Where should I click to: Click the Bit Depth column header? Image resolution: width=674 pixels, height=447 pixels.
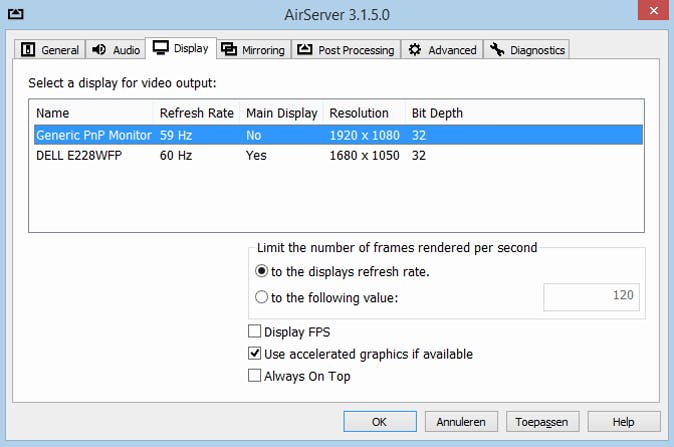click(x=437, y=113)
